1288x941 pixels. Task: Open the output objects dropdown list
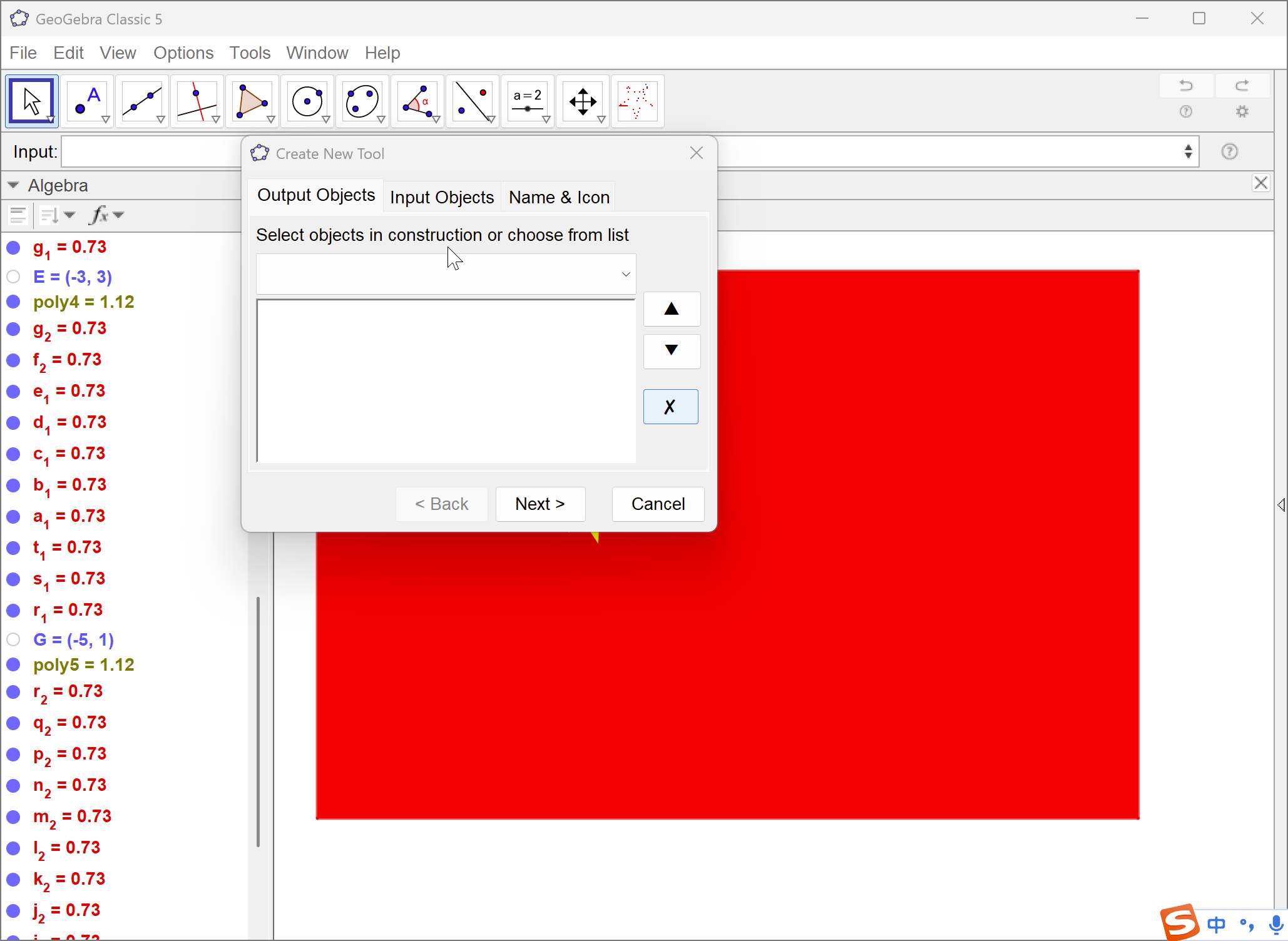pos(625,274)
